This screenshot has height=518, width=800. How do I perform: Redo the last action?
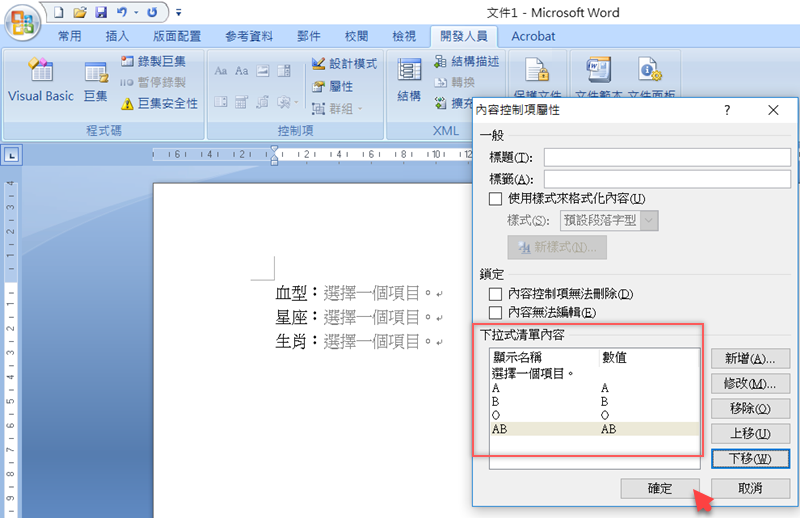[152, 12]
